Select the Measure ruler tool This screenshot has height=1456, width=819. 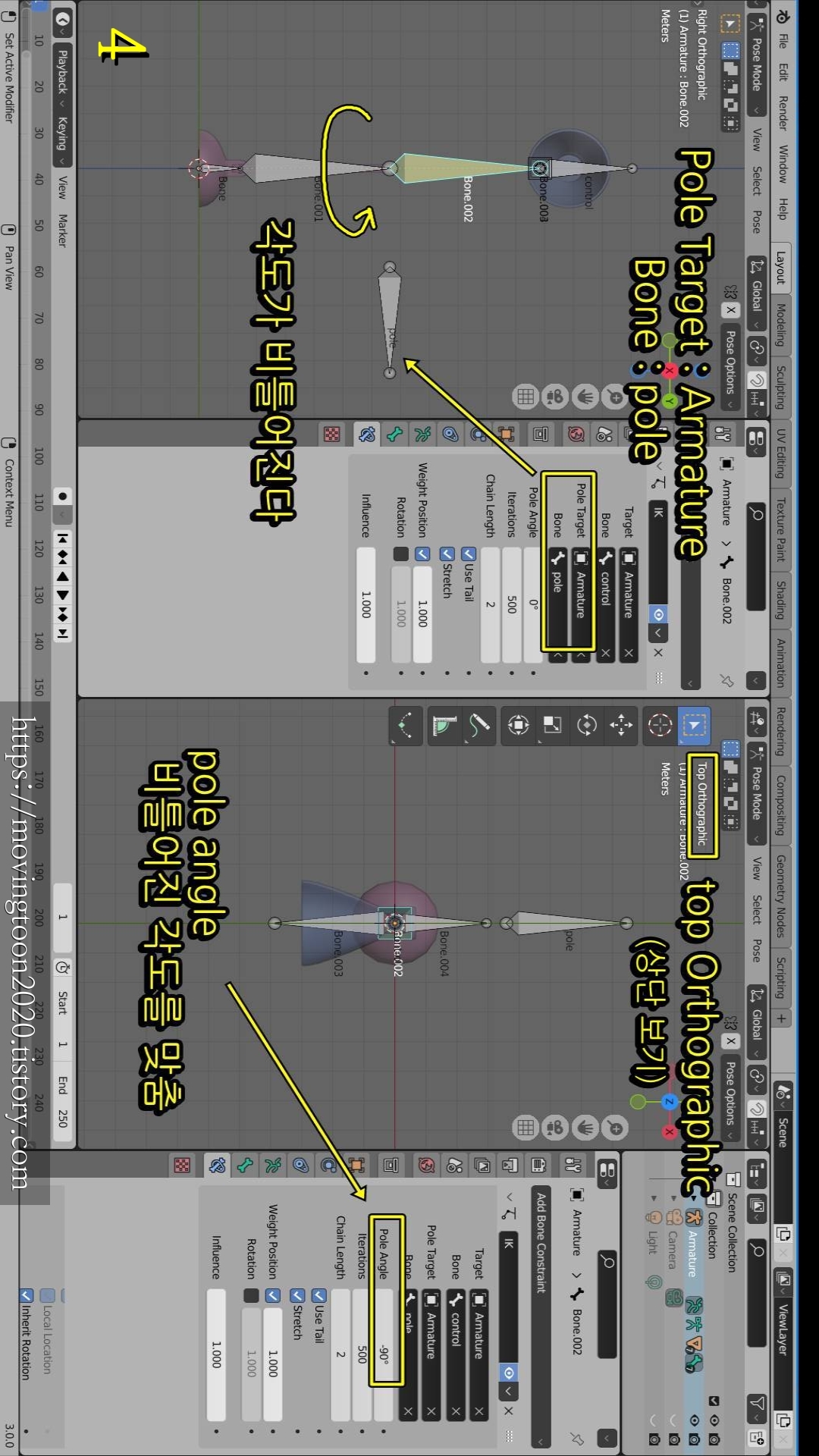pos(444,725)
